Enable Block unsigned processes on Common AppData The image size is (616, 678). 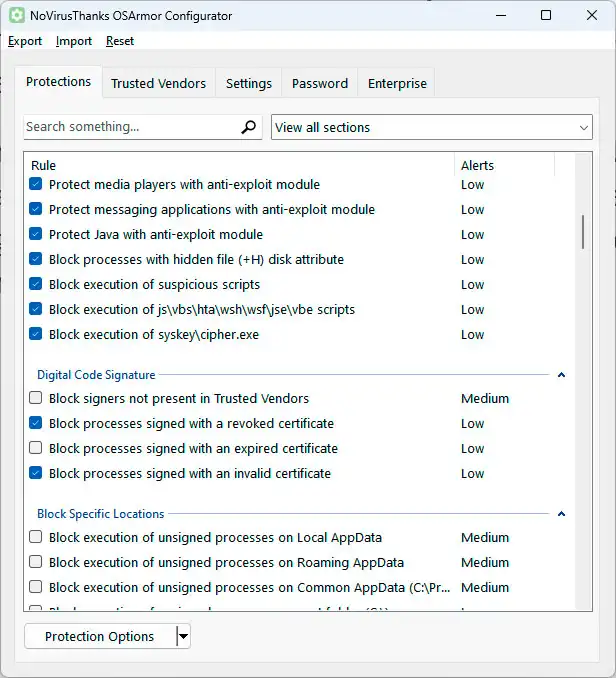(x=35, y=587)
